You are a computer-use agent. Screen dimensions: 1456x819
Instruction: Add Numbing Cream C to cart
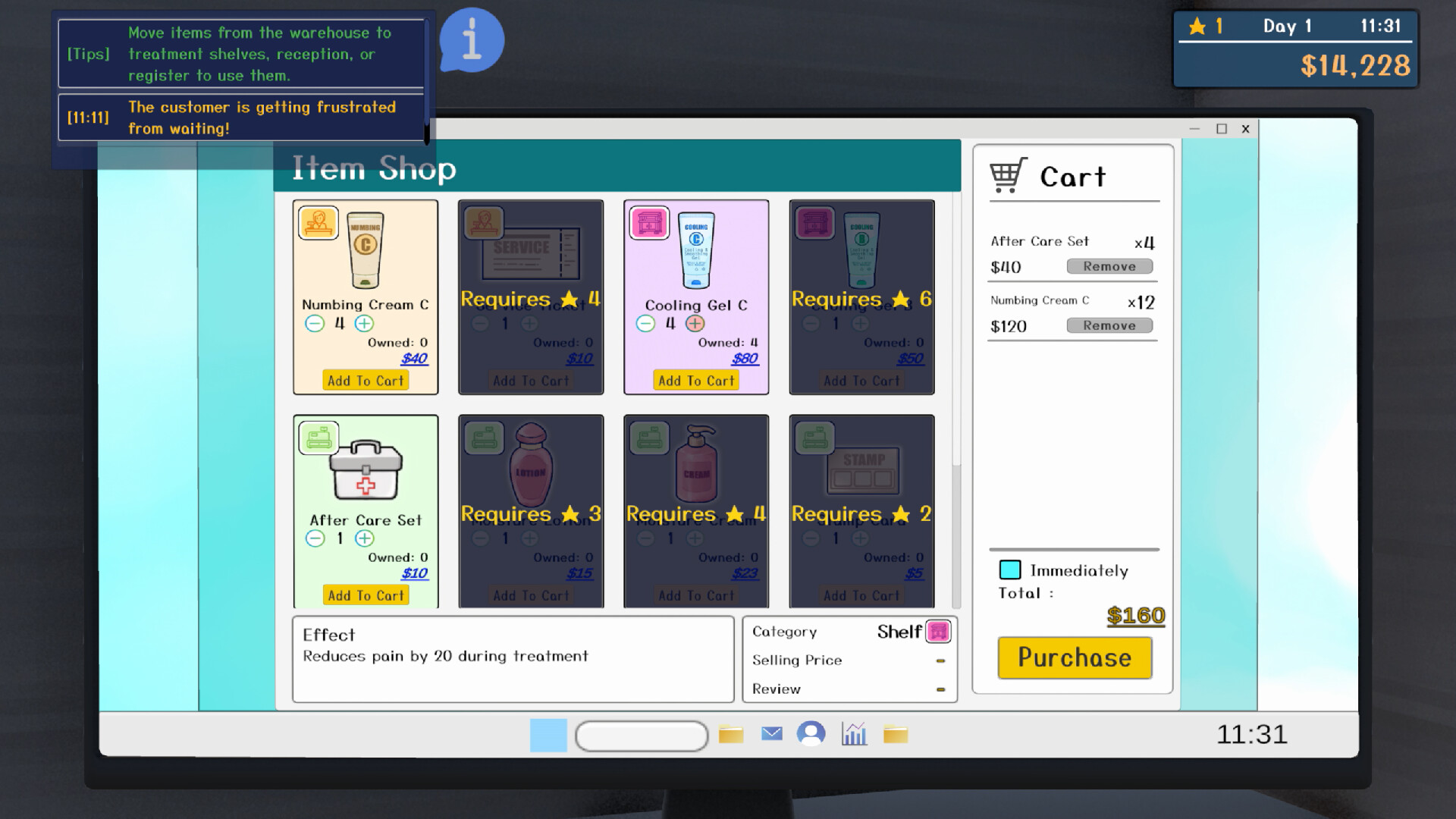(366, 380)
